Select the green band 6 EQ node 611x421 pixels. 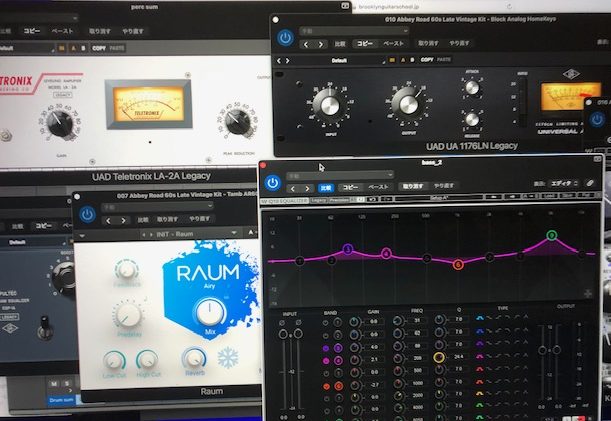pyautogui.click(x=551, y=235)
